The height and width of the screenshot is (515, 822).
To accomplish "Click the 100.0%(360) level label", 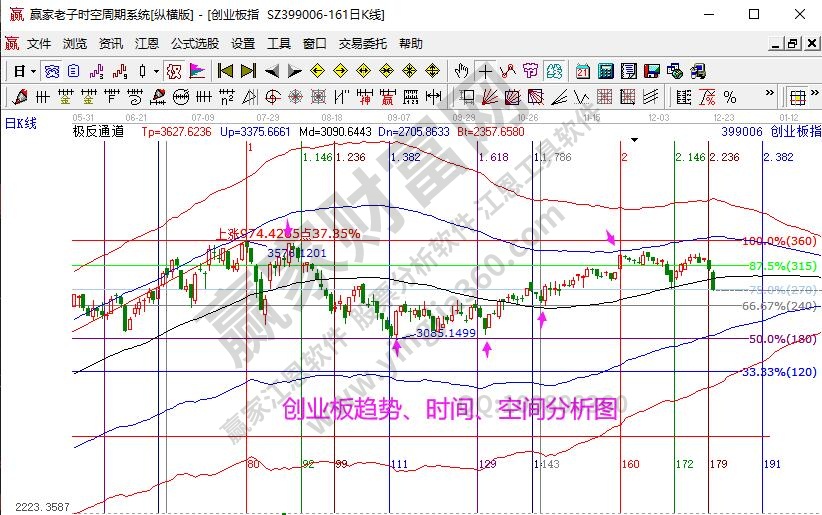I will point(780,241).
